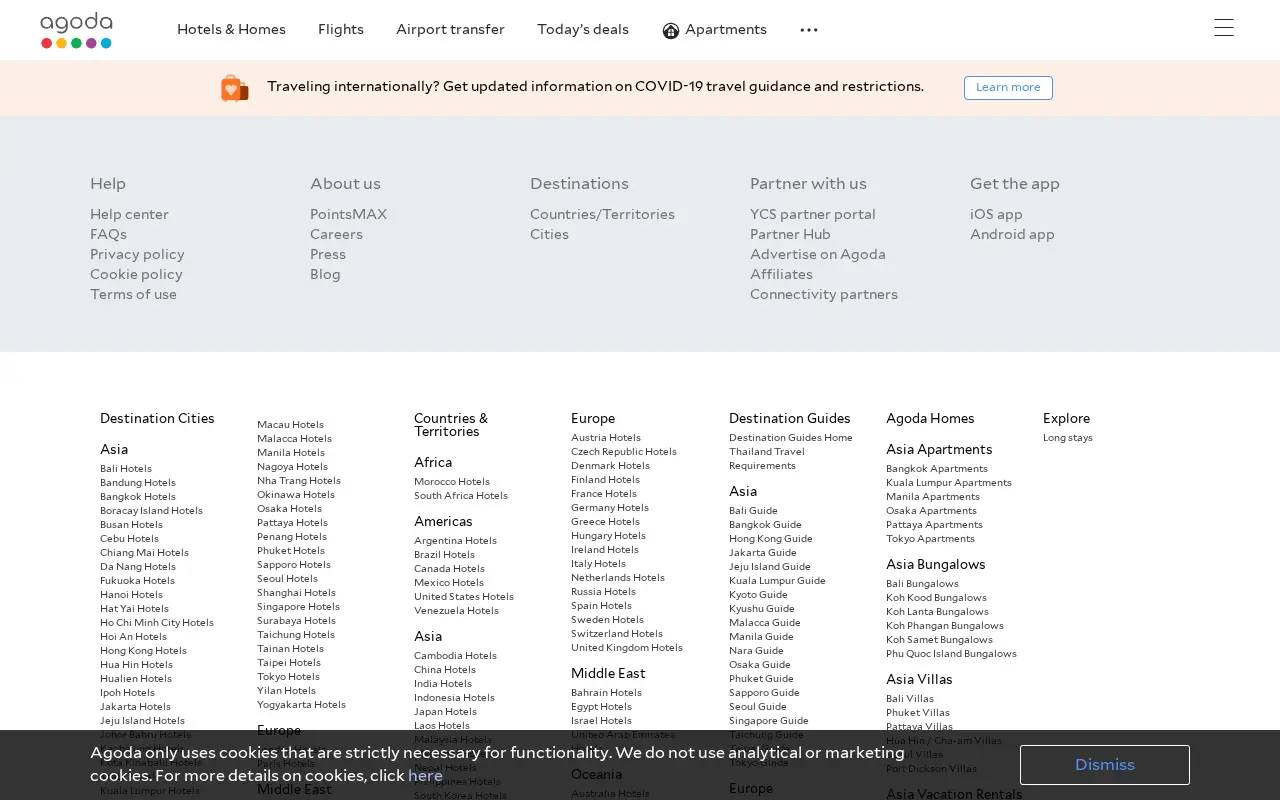Open Help center link
Viewport: 1280px width, 800px height.
(x=129, y=214)
